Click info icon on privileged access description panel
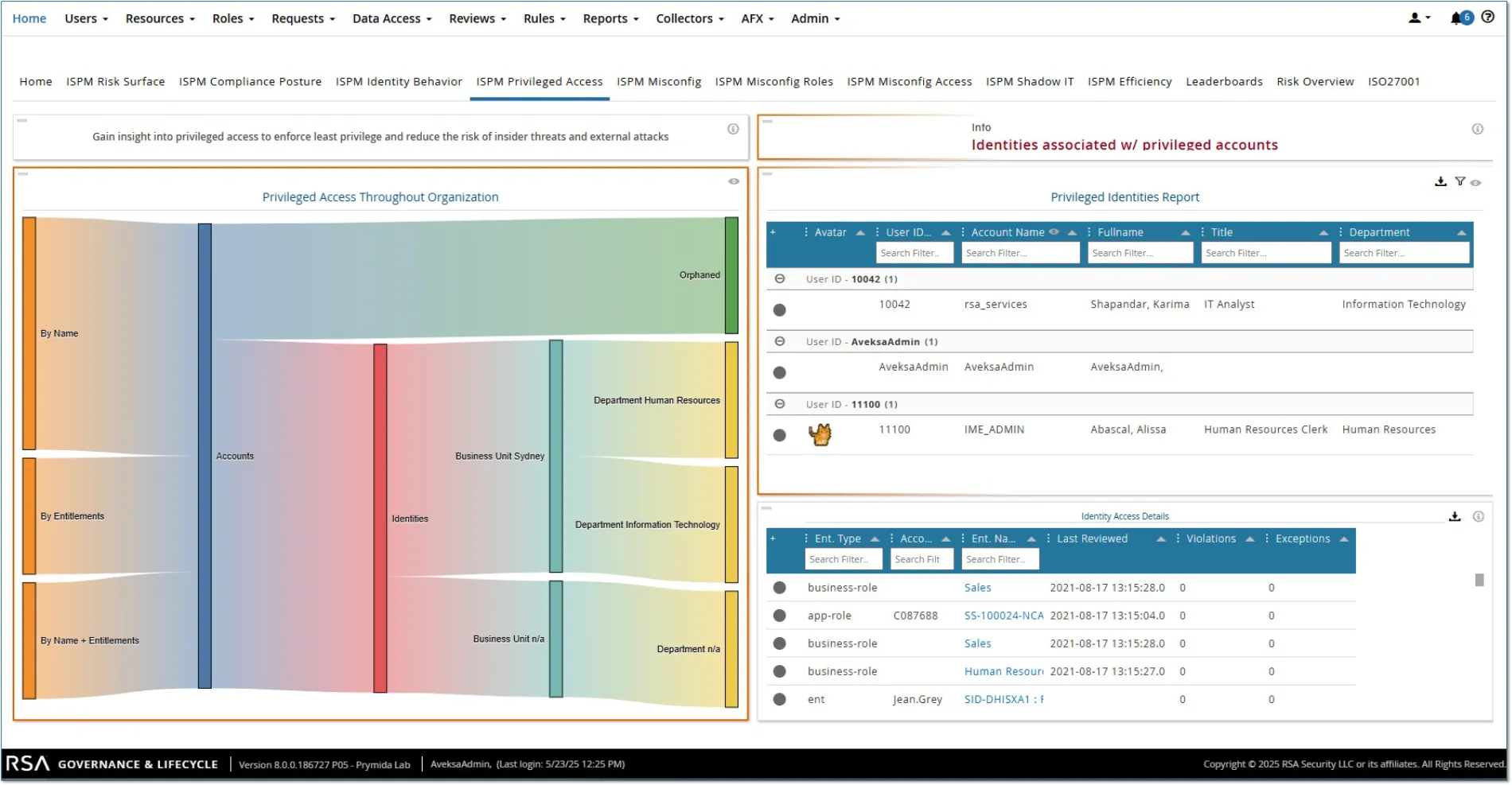This screenshot has width=1512, height=785. (733, 129)
